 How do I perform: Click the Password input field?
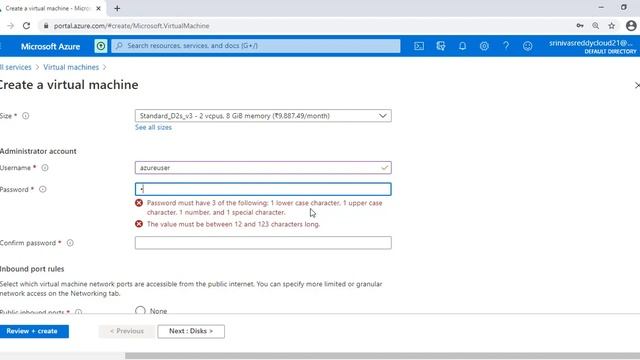pos(263,189)
